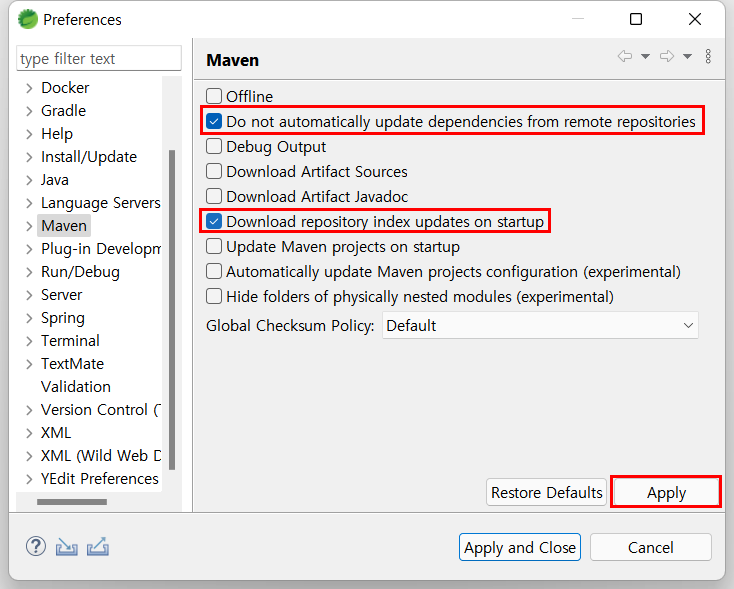Expand the Spring tree node
The height and width of the screenshot is (589, 734).
tap(29, 318)
